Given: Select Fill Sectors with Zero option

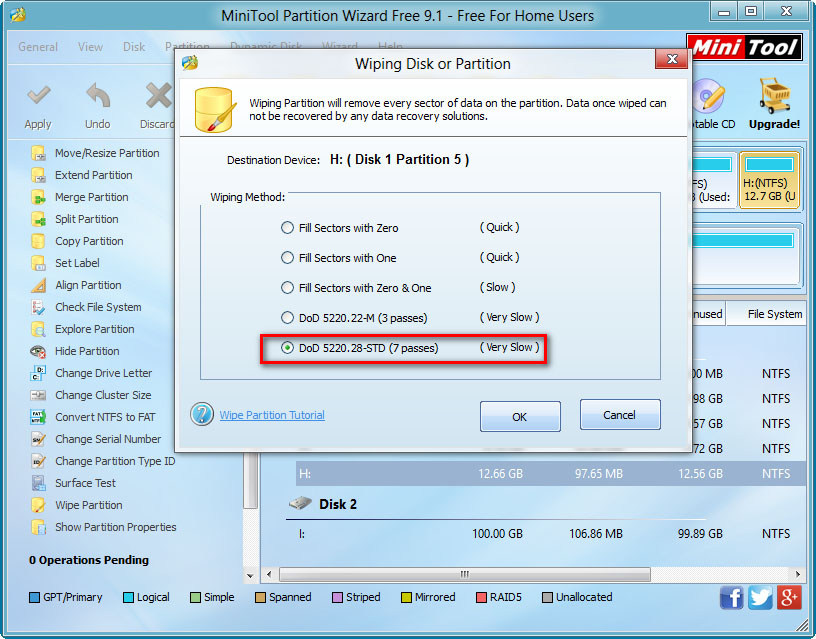Looking at the screenshot, I should [x=288, y=228].
